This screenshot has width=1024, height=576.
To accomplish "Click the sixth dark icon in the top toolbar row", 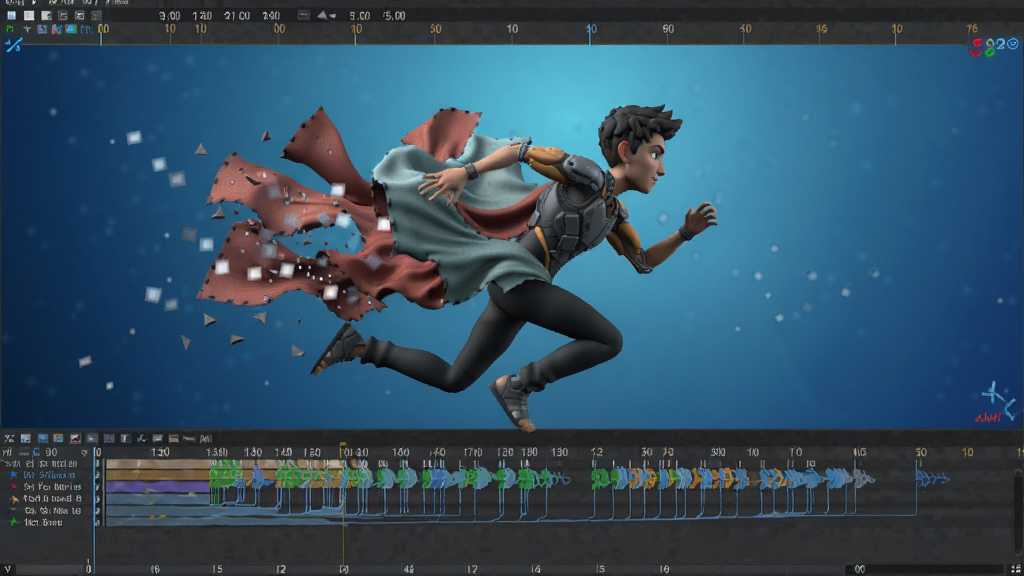I will click(x=97, y=15).
